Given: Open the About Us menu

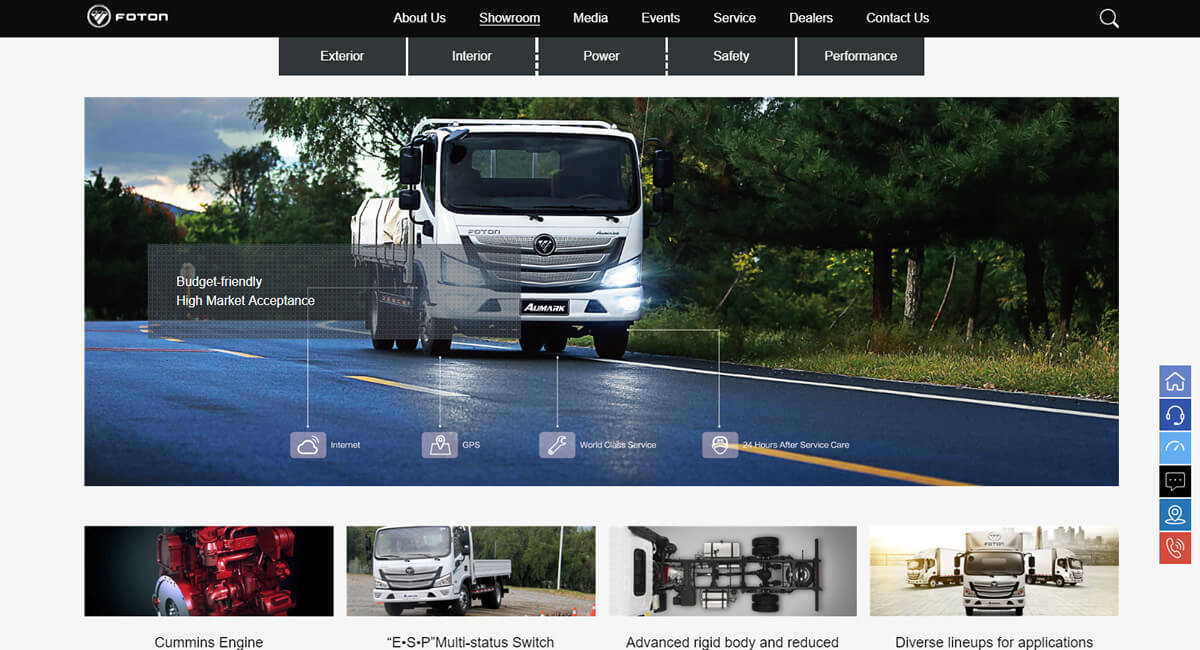Looking at the screenshot, I should (419, 18).
